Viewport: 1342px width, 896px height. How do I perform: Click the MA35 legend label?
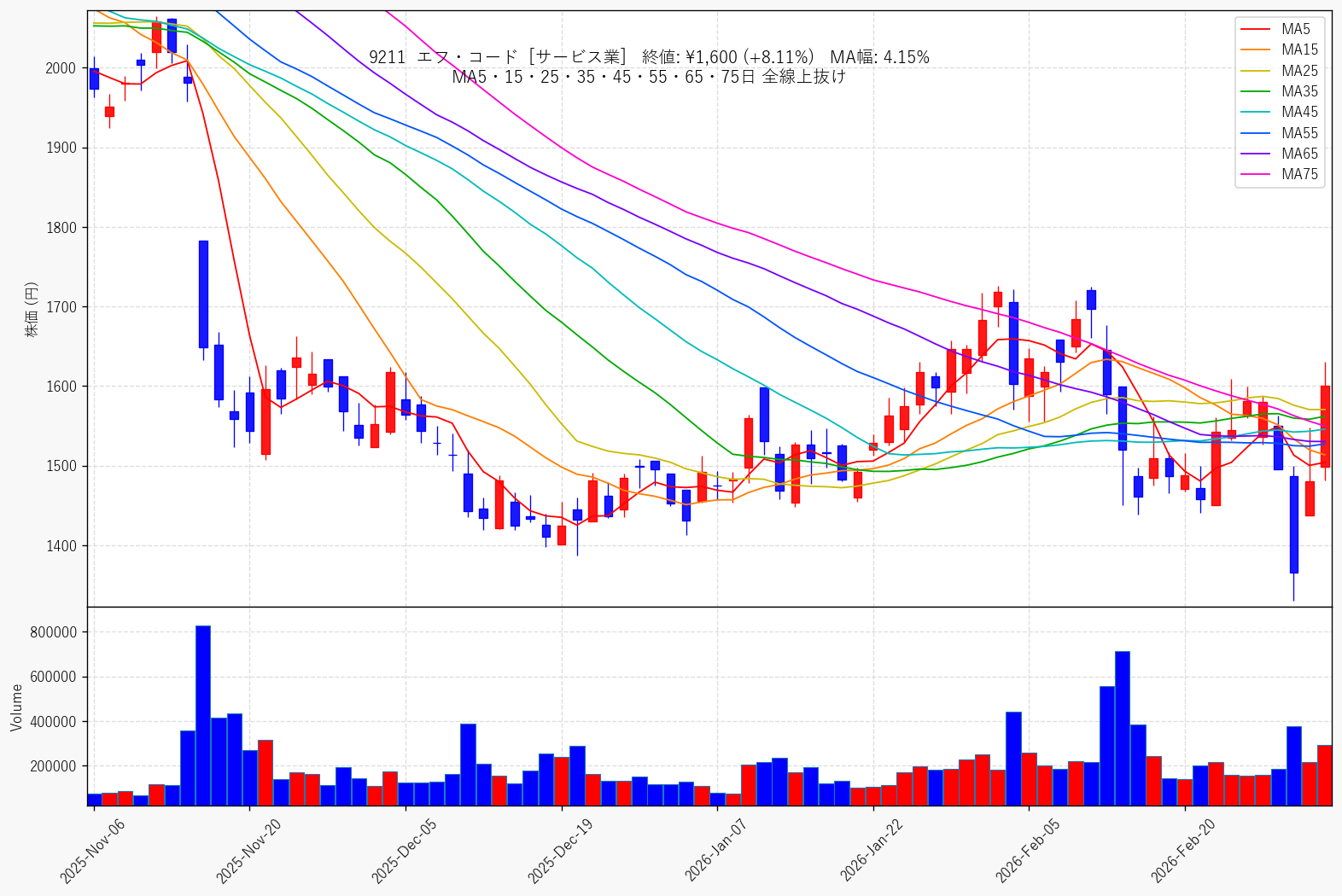[x=1299, y=91]
